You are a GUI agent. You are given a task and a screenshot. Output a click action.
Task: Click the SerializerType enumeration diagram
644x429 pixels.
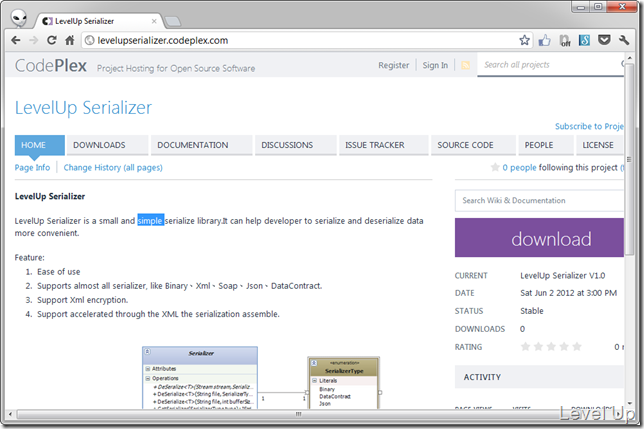tap(344, 383)
